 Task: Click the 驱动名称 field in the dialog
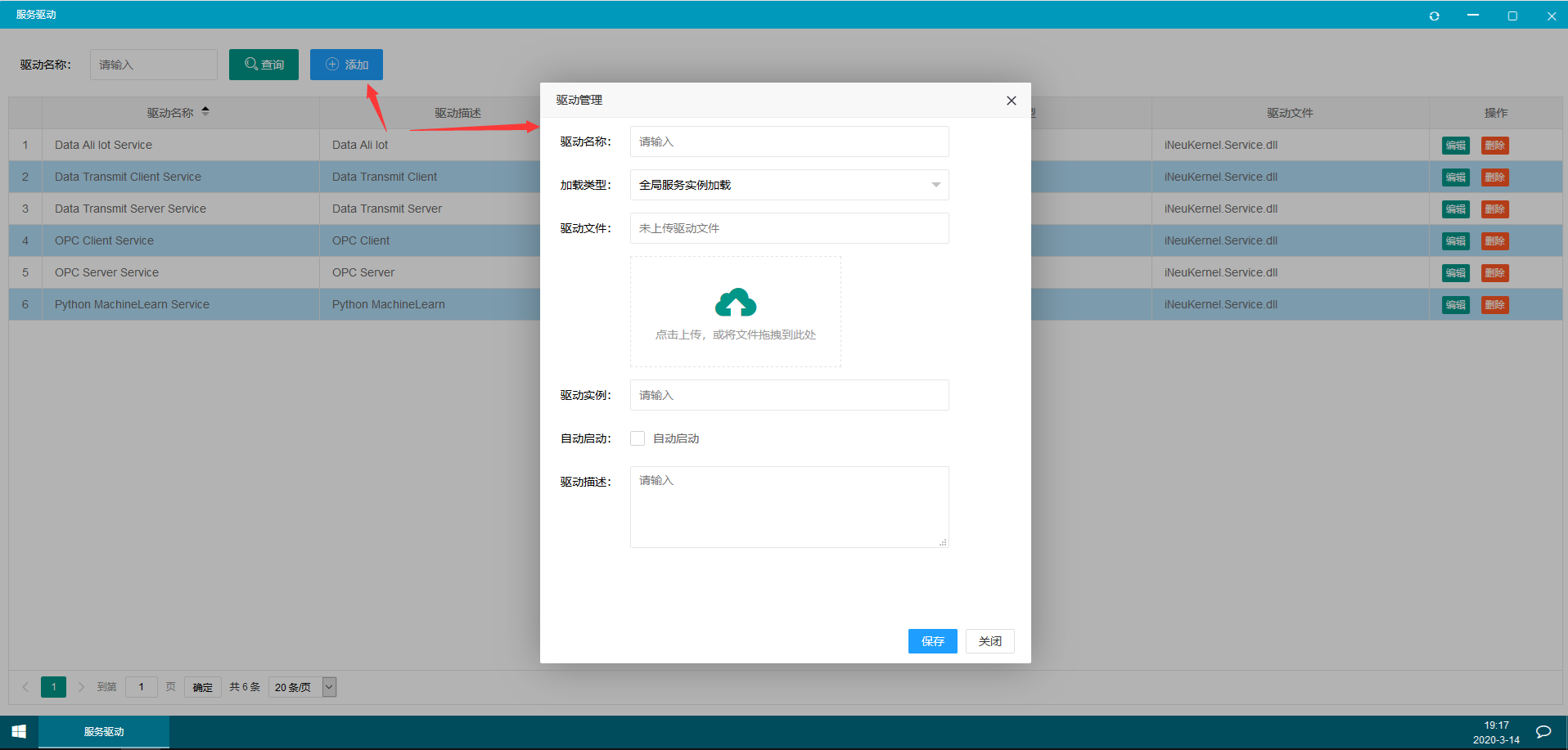(789, 141)
